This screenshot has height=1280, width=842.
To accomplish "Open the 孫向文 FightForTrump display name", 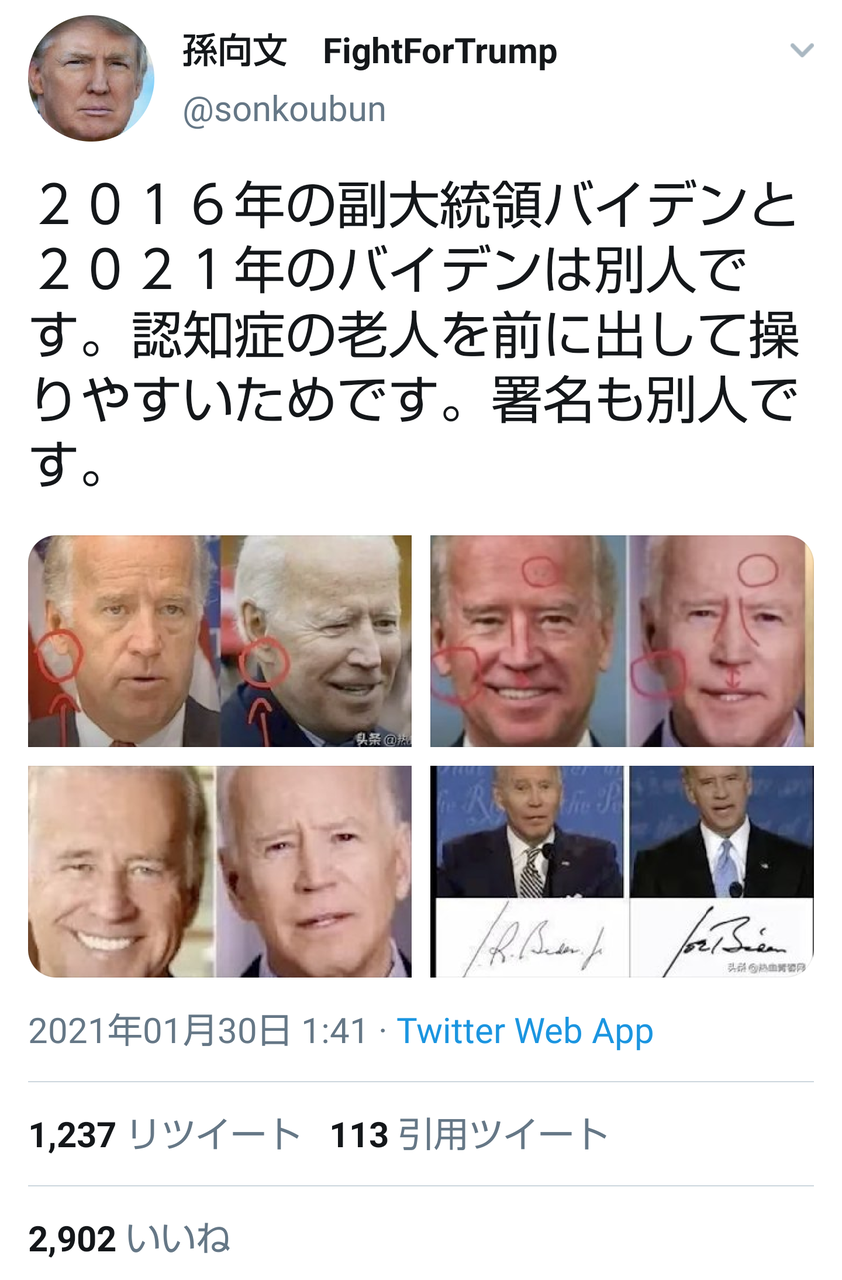I will [x=370, y=52].
